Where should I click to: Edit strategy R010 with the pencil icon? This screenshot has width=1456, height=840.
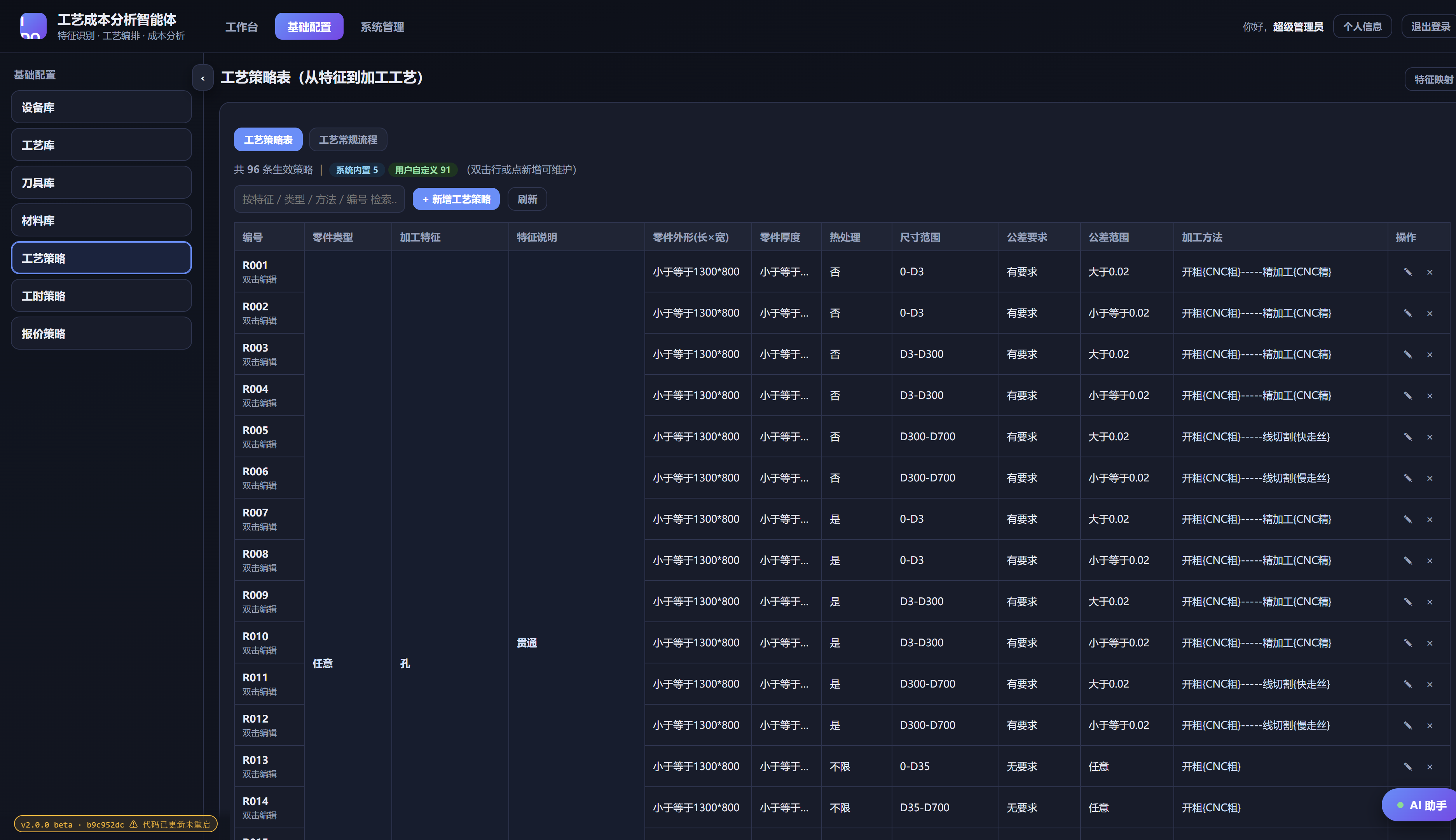[1407, 643]
